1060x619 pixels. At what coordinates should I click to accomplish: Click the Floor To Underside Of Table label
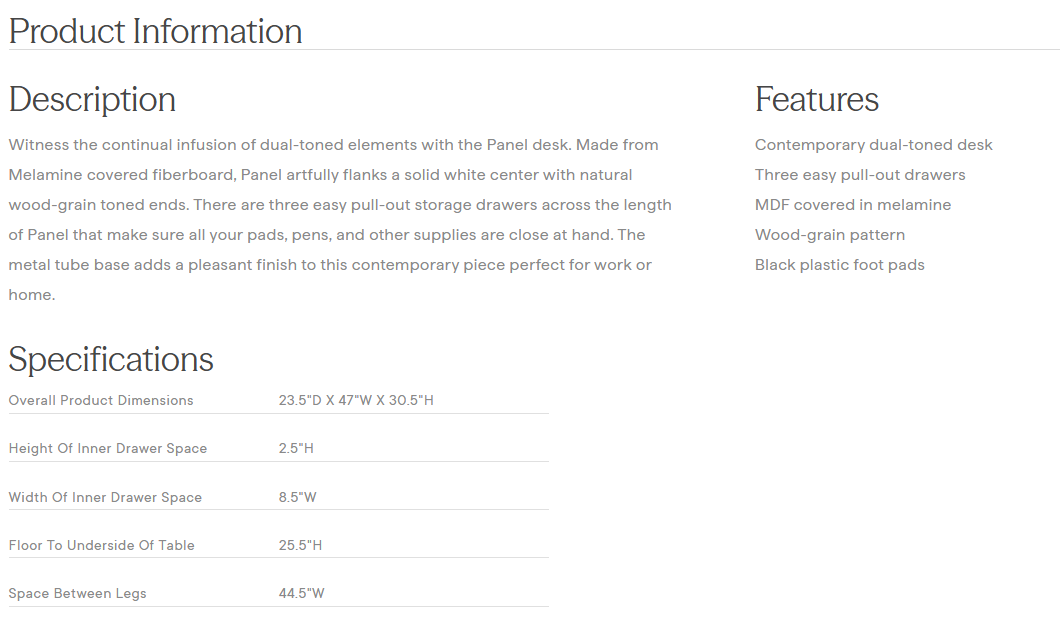[101, 545]
